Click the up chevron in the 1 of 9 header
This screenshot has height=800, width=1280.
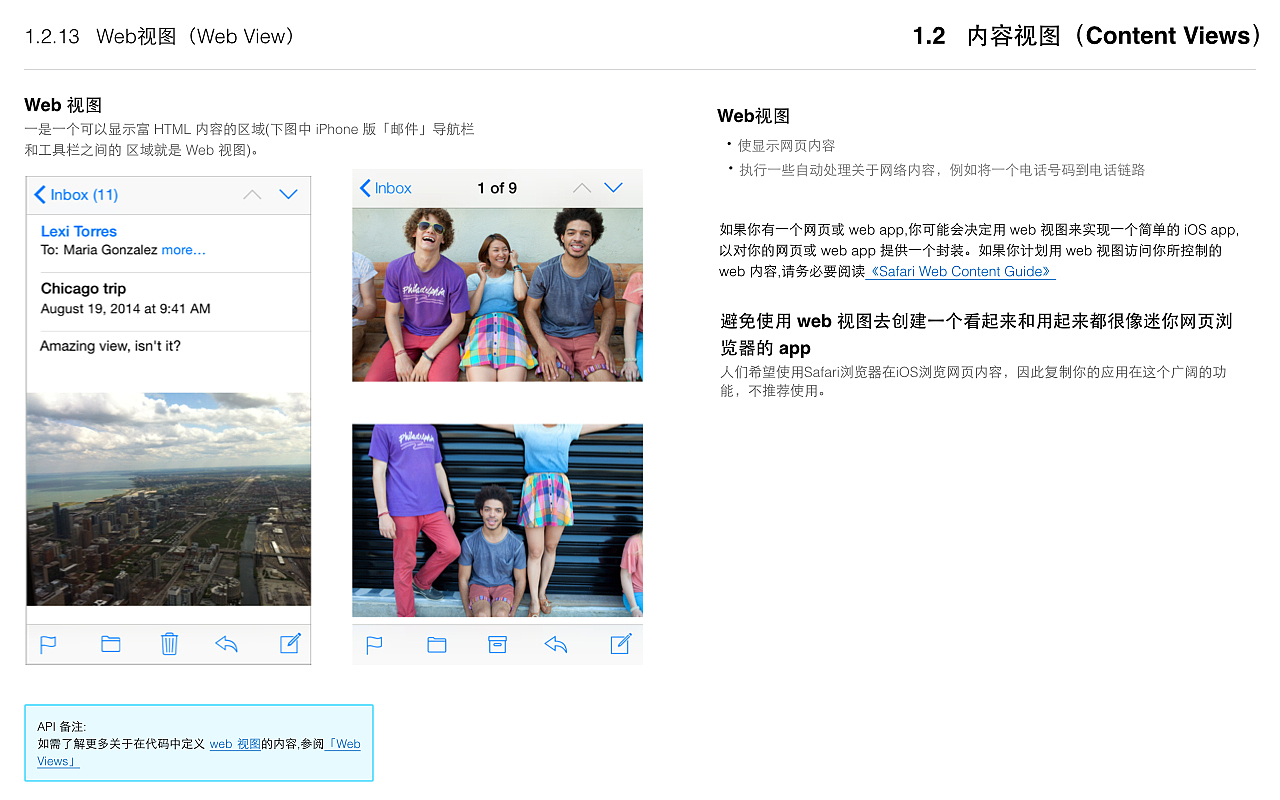pos(580,187)
